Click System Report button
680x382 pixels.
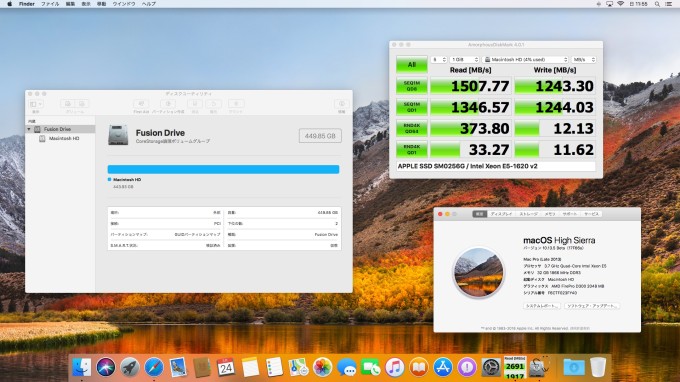pos(542,306)
